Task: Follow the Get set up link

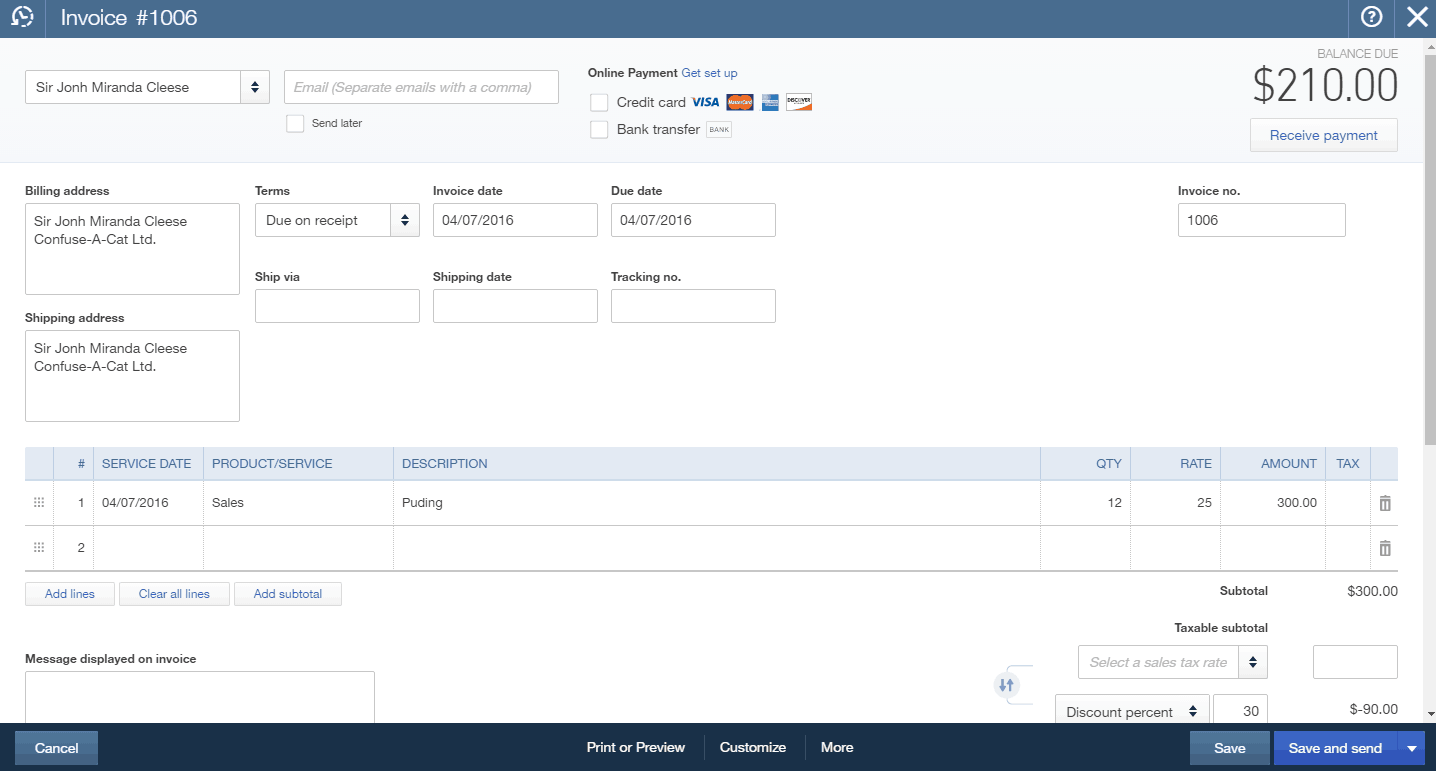Action: 710,72
